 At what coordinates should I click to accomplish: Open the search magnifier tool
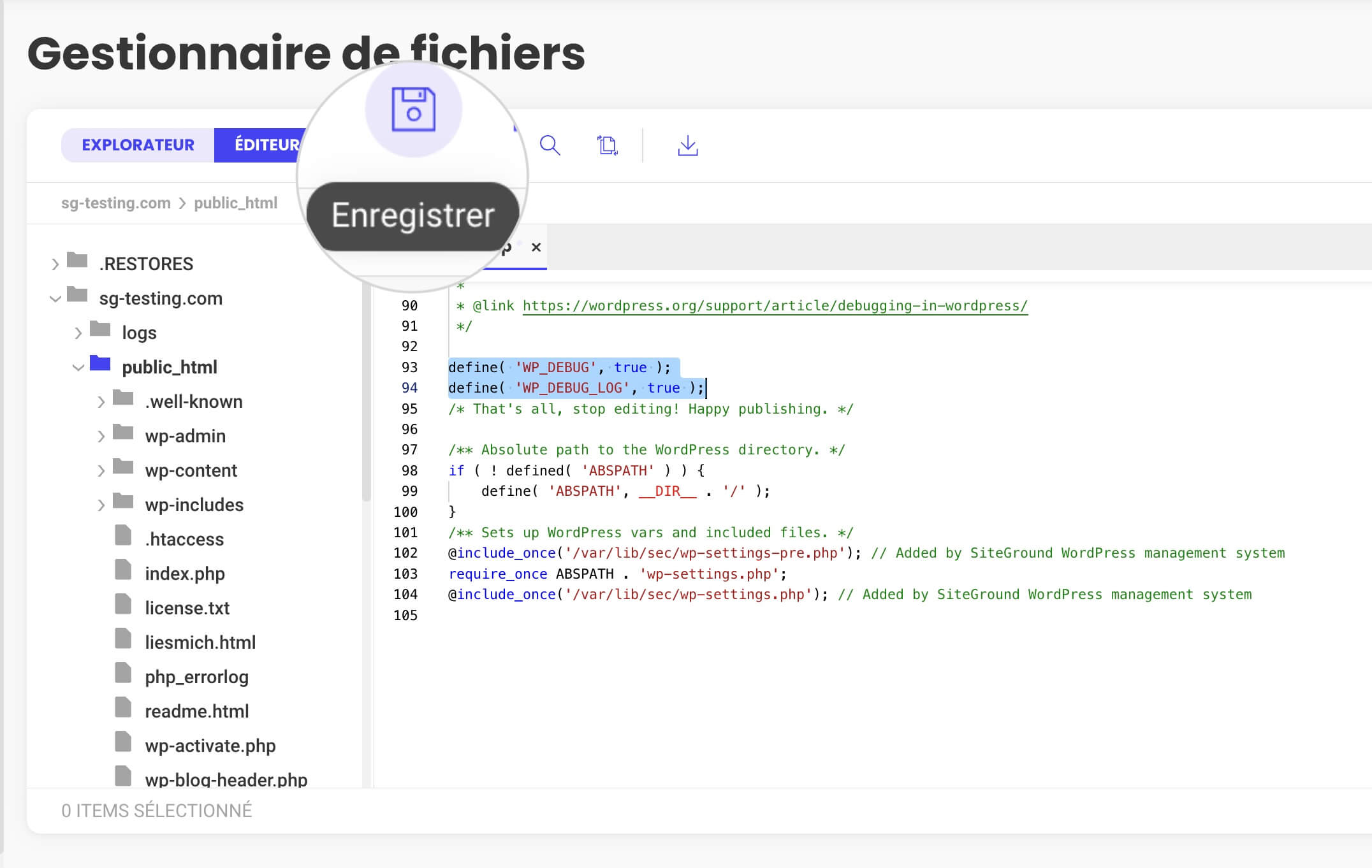click(550, 145)
